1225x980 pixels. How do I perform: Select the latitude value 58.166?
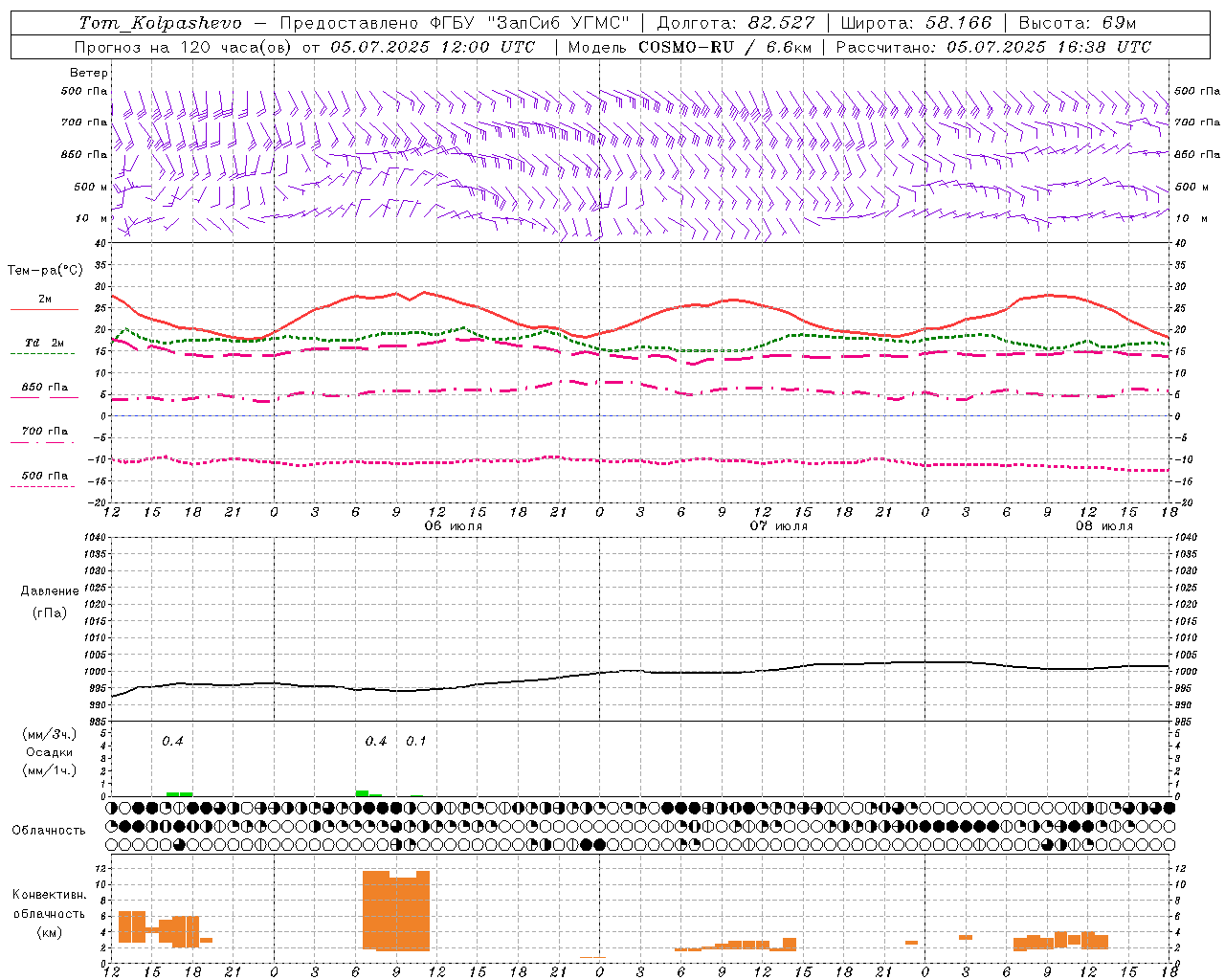(x=958, y=23)
